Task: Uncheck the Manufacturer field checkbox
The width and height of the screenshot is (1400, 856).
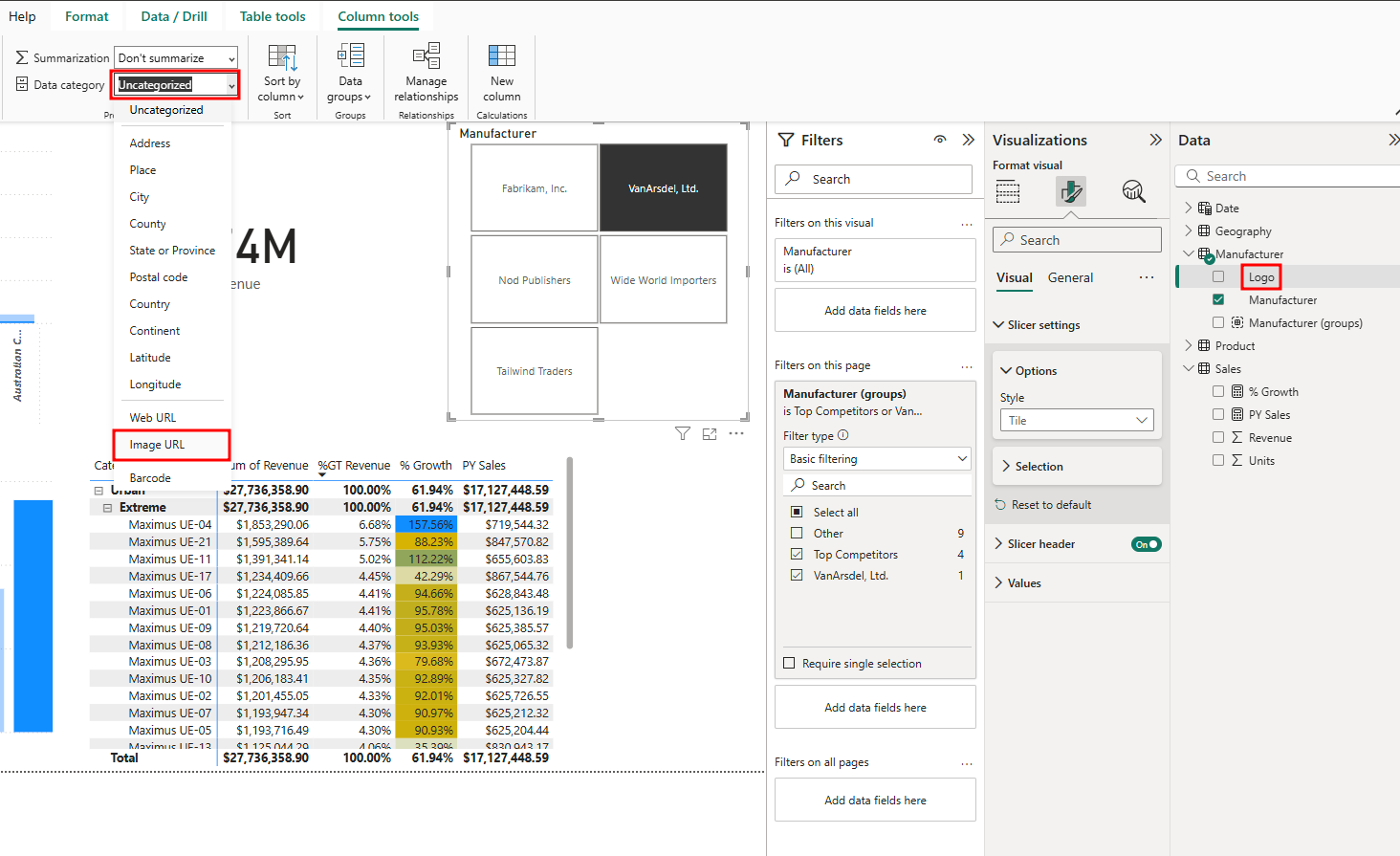Action: 1218,299
